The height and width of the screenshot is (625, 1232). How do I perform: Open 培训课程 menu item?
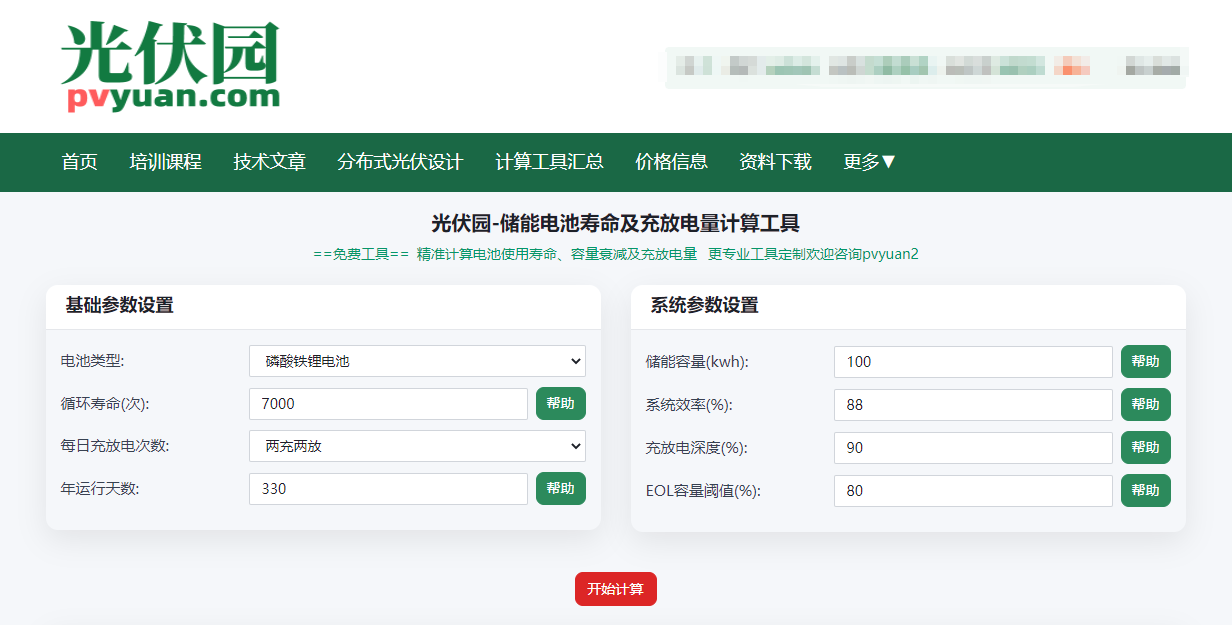[166, 162]
